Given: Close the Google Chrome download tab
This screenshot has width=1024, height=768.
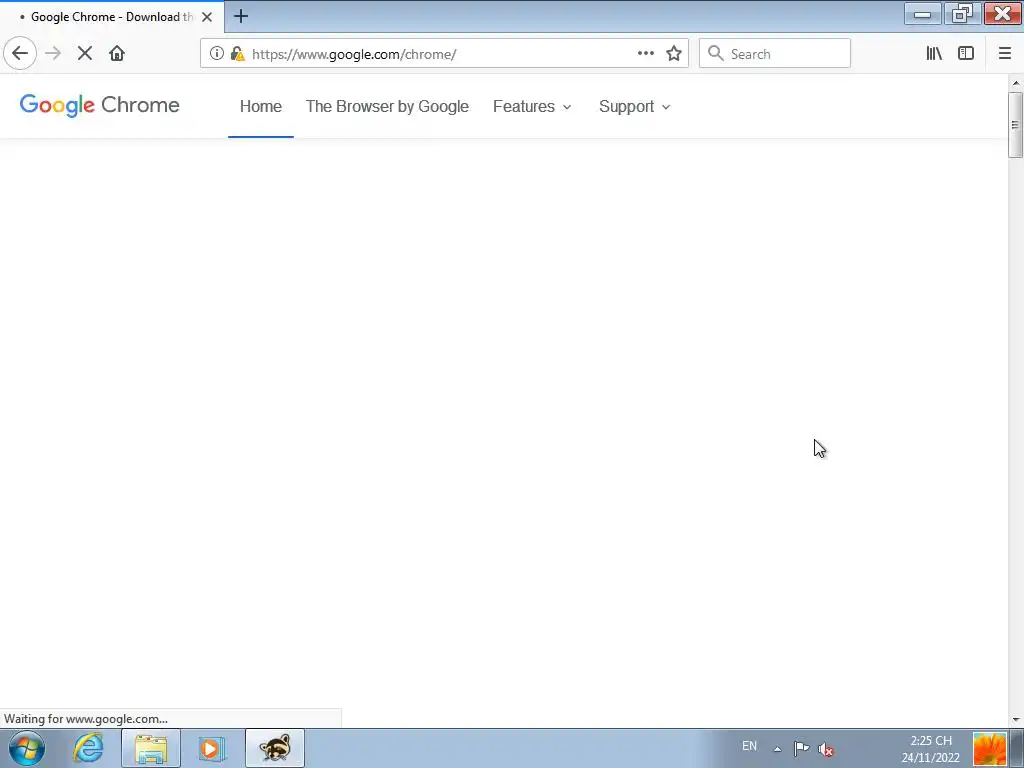Looking at the screenshot, I should click(207, 17).
